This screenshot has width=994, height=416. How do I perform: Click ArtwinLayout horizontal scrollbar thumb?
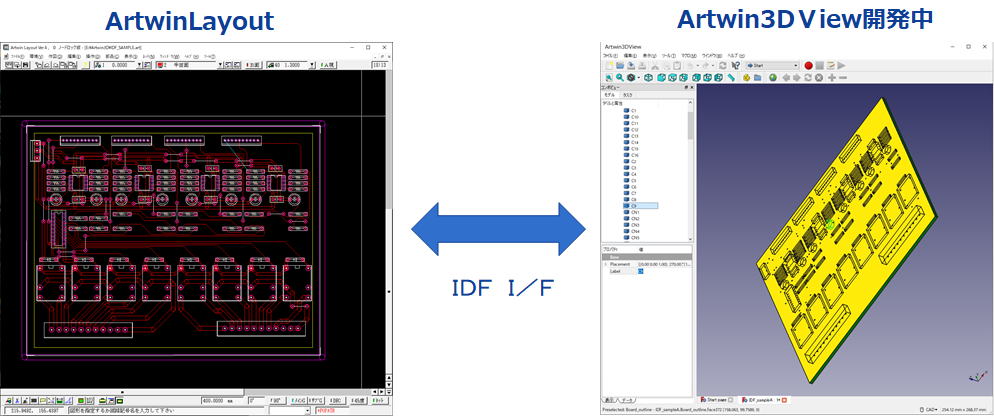pyautogui.click(x=122, y=392)
